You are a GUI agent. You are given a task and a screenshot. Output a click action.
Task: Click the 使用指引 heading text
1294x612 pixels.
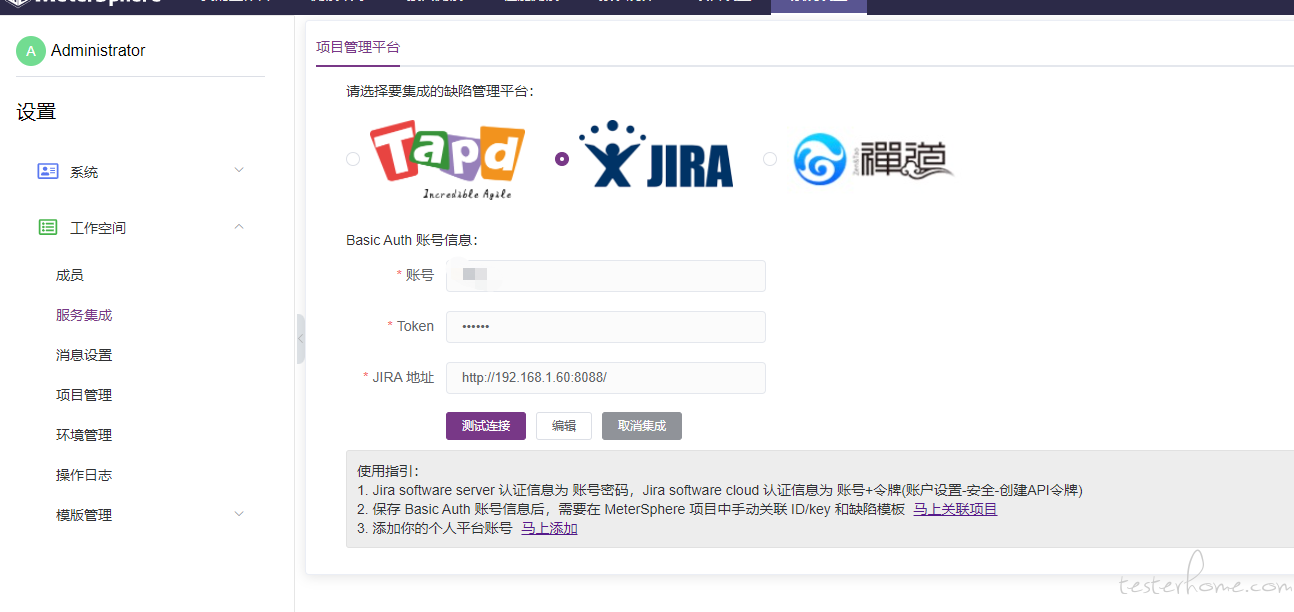[388, 471]
